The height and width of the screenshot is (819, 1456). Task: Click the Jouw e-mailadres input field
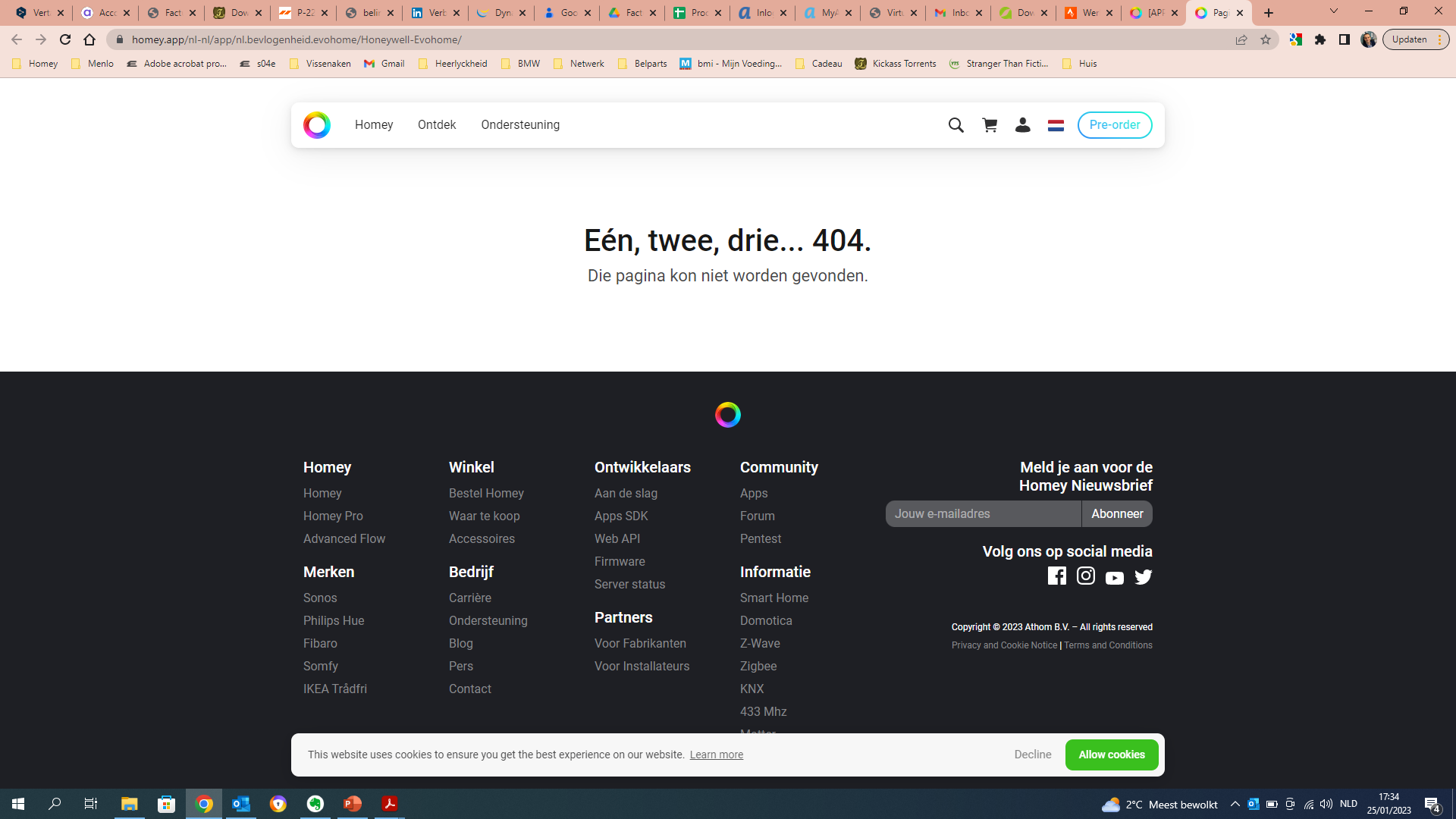[983, 514]
